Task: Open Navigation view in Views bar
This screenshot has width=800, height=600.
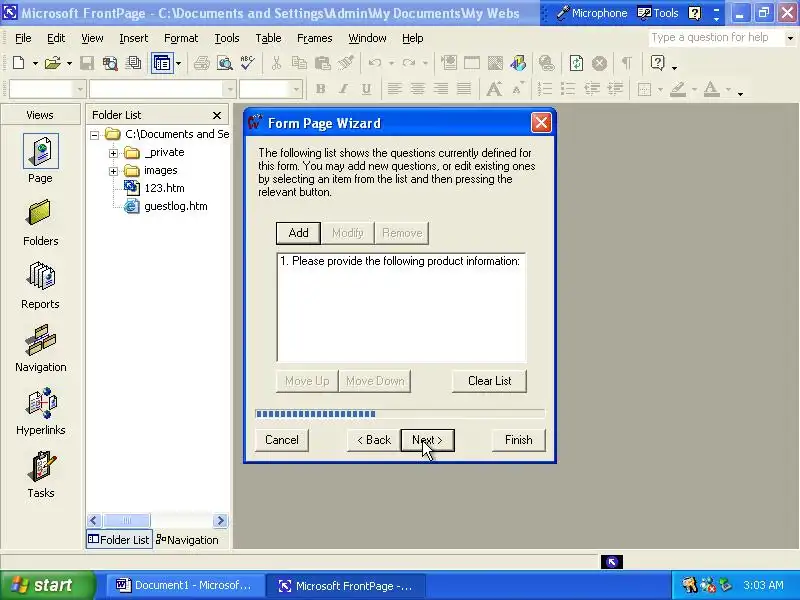Action: click(x=40, y=348)
